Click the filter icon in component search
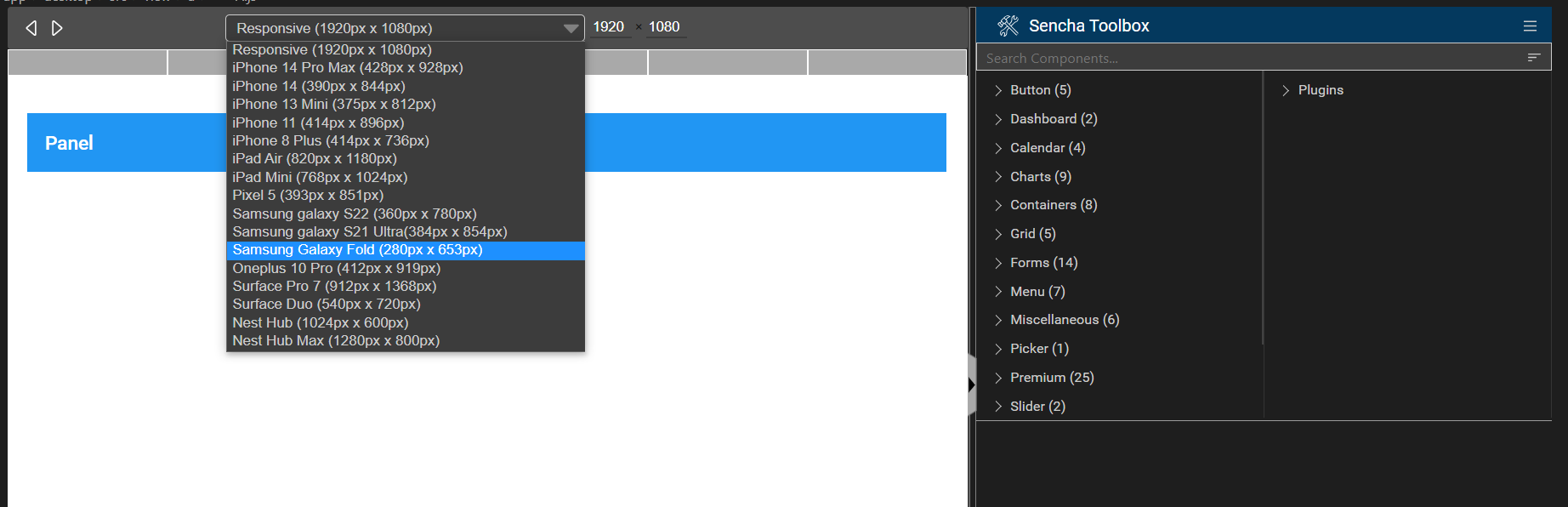Image resolution: width=1568 pixels, height=507 pixels. coord(1533,58)
